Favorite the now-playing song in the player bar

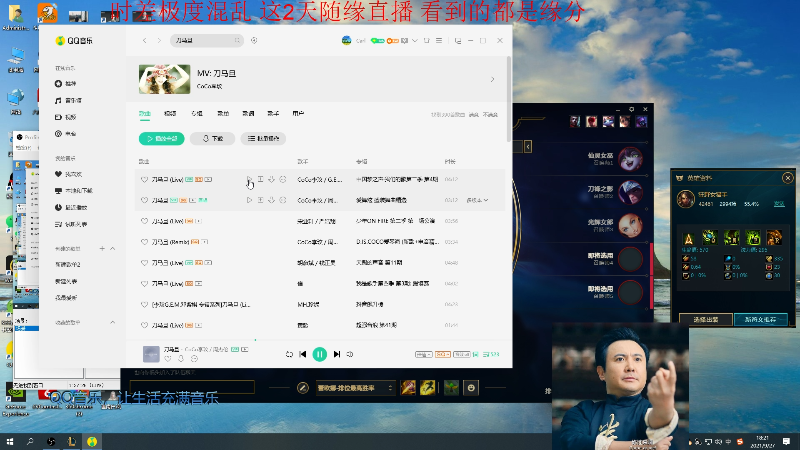167,359
